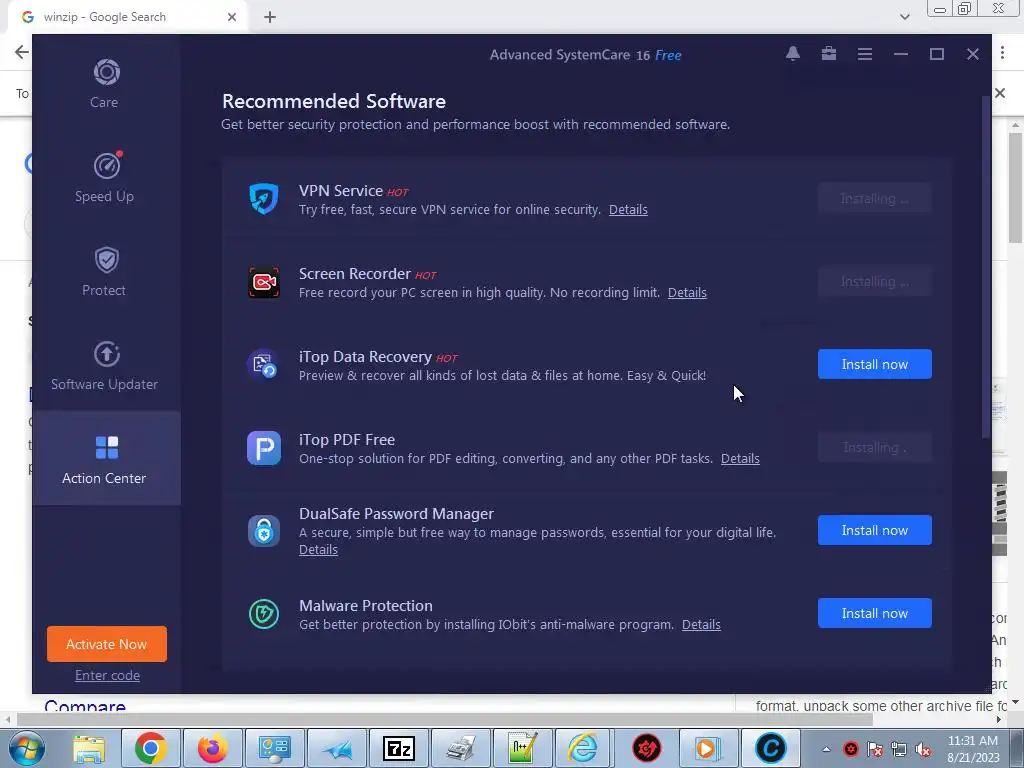Open the Windows Start menu

pyautogui.click(x=25, y=748)
